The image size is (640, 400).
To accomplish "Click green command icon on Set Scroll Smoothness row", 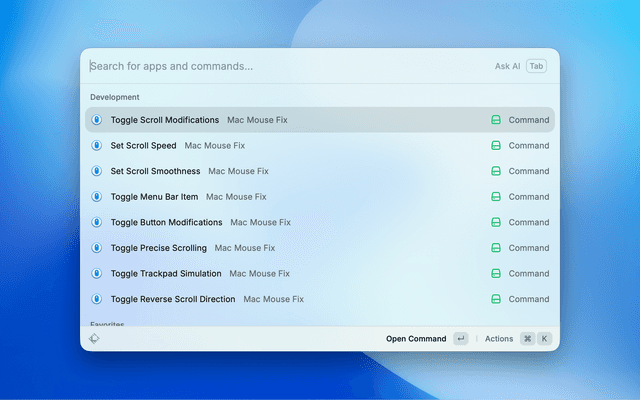I will click(495, 171).
